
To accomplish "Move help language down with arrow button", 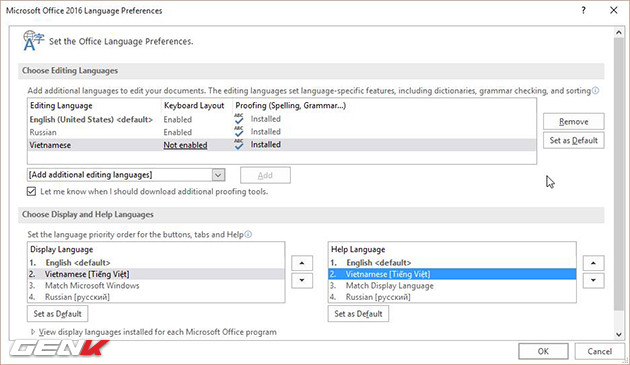I will tap(593, 280).
